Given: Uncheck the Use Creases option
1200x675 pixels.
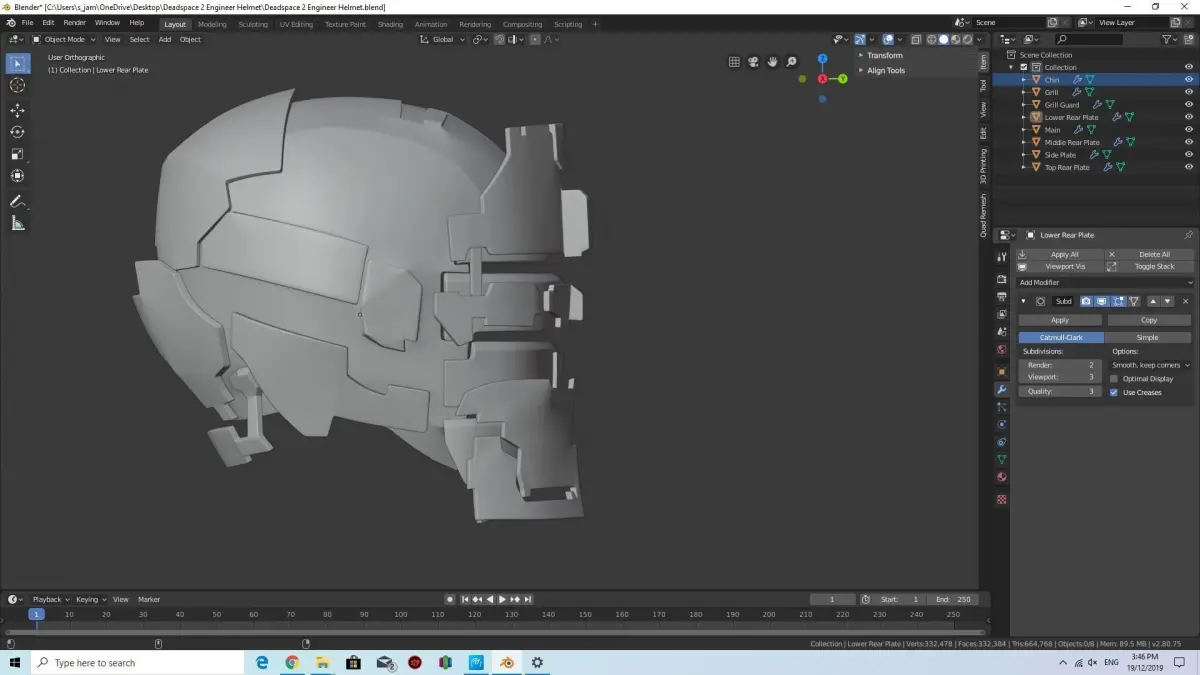Looking at the screenshot, I should click(1114, 392).
